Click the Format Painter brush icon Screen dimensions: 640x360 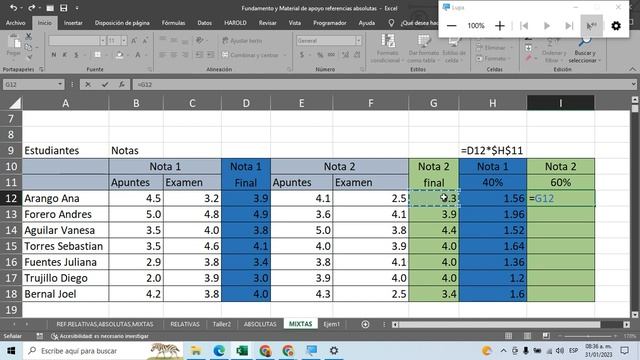coord(29,57)
